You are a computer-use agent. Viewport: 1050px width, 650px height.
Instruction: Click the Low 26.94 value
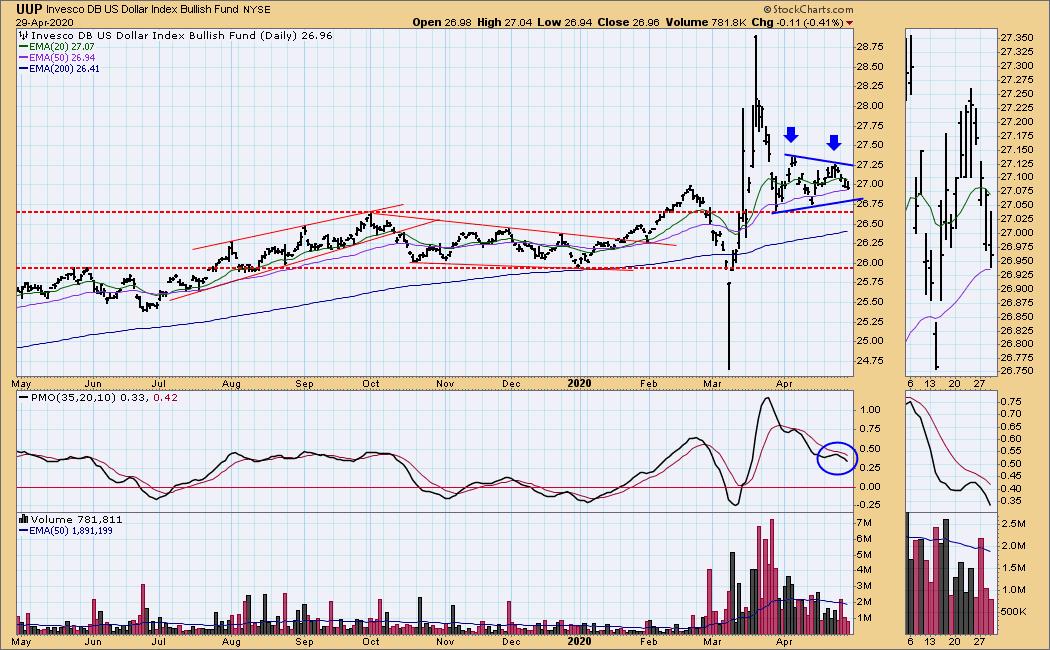564,22
